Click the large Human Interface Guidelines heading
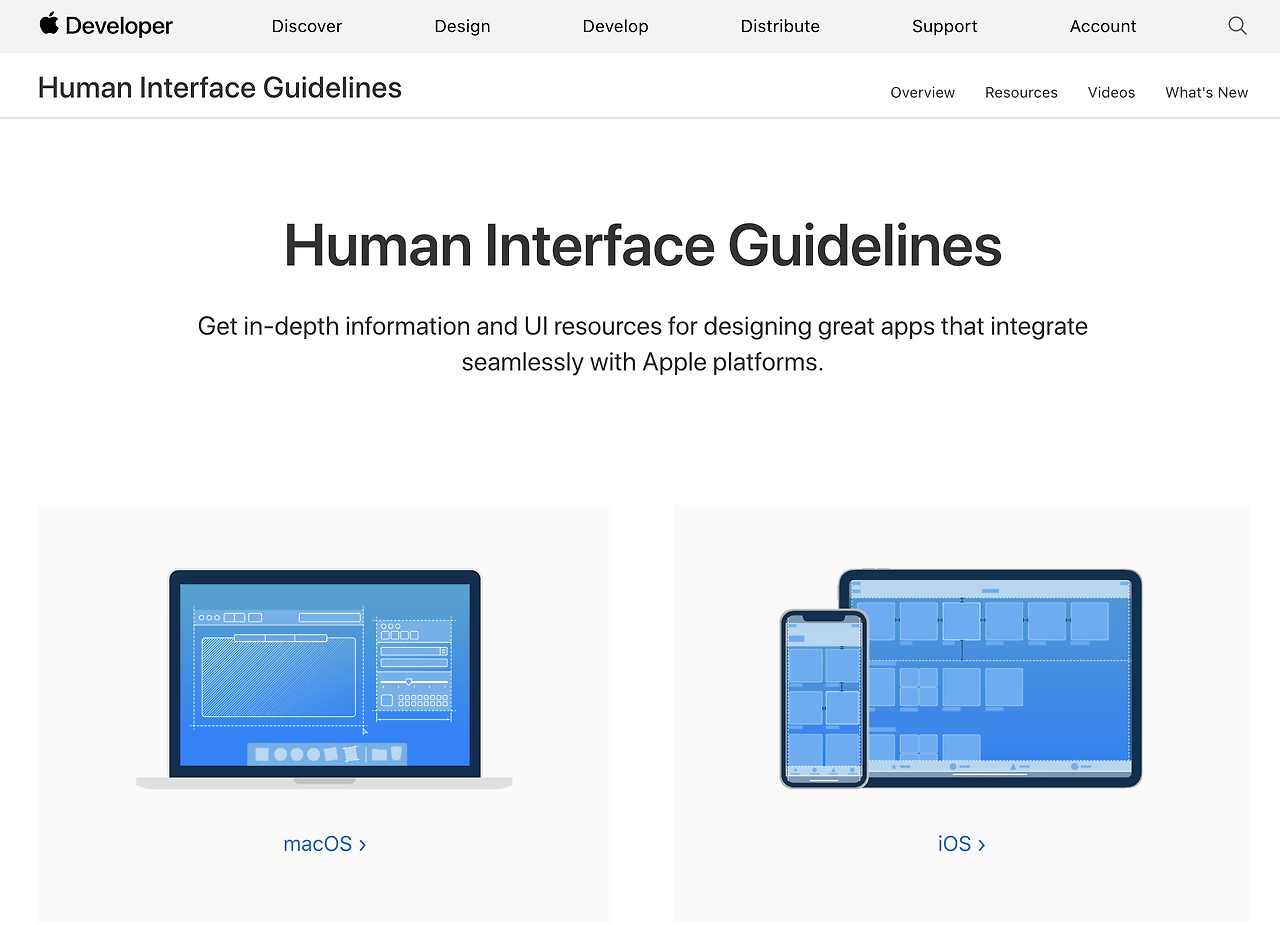This screenshot has width=1280, height=925. [x=643, y=245]
